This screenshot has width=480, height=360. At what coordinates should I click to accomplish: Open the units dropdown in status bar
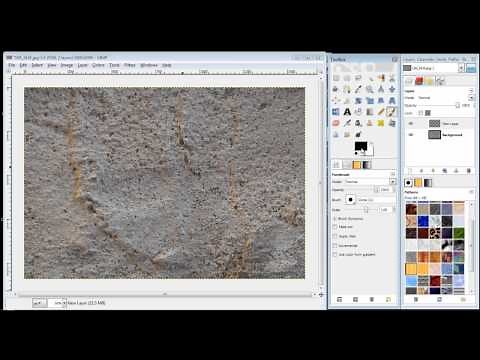pos(40,303)
